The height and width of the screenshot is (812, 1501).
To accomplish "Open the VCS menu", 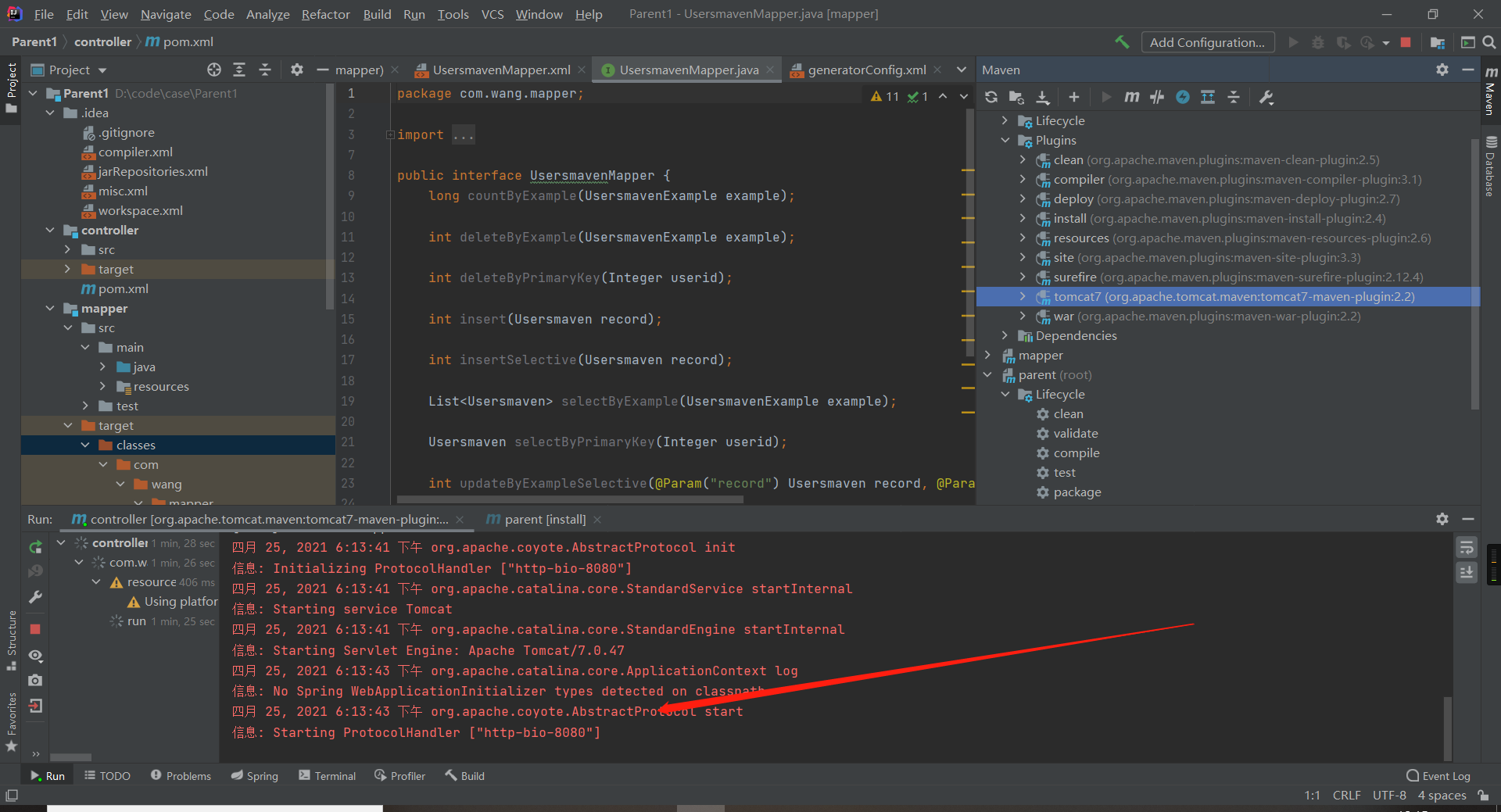I will point(493,14).
